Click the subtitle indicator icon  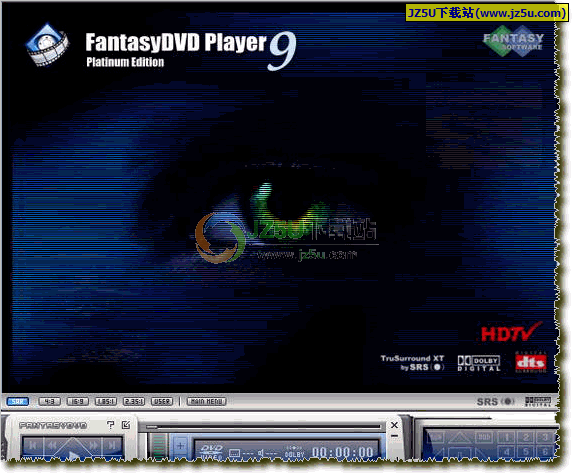pos(234,453)
